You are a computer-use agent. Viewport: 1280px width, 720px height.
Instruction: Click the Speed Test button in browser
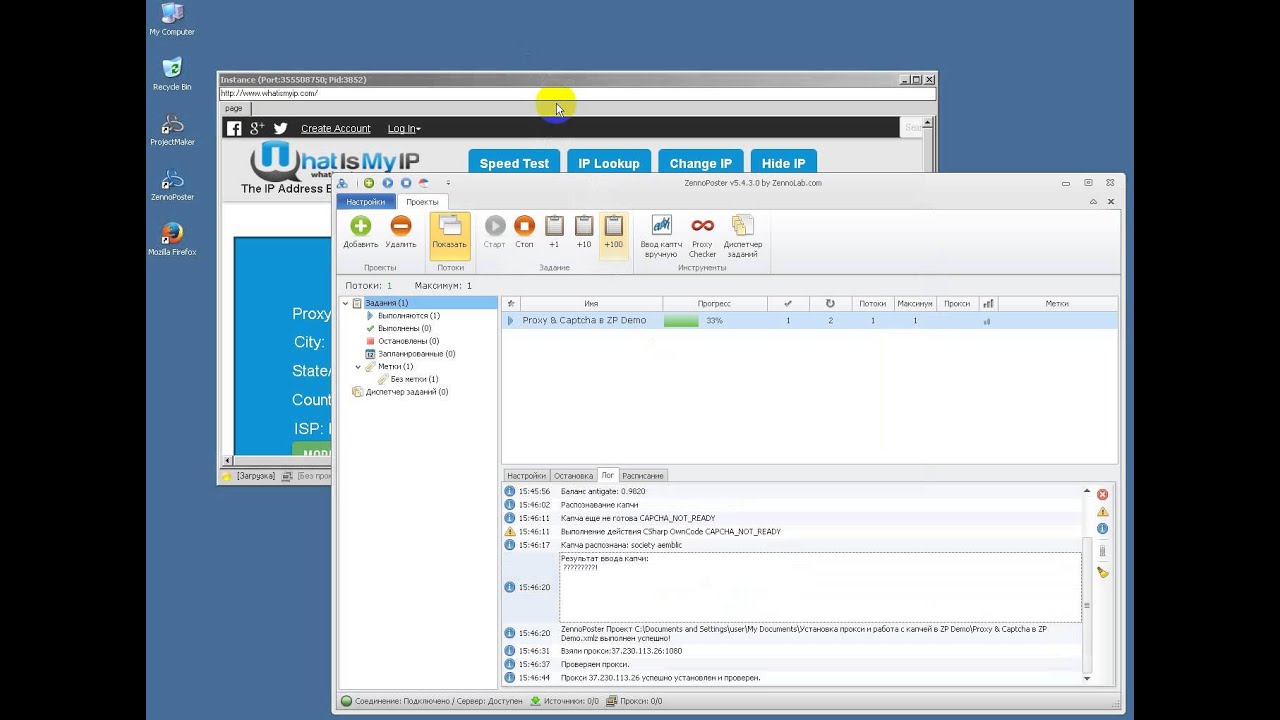point(514,163)
